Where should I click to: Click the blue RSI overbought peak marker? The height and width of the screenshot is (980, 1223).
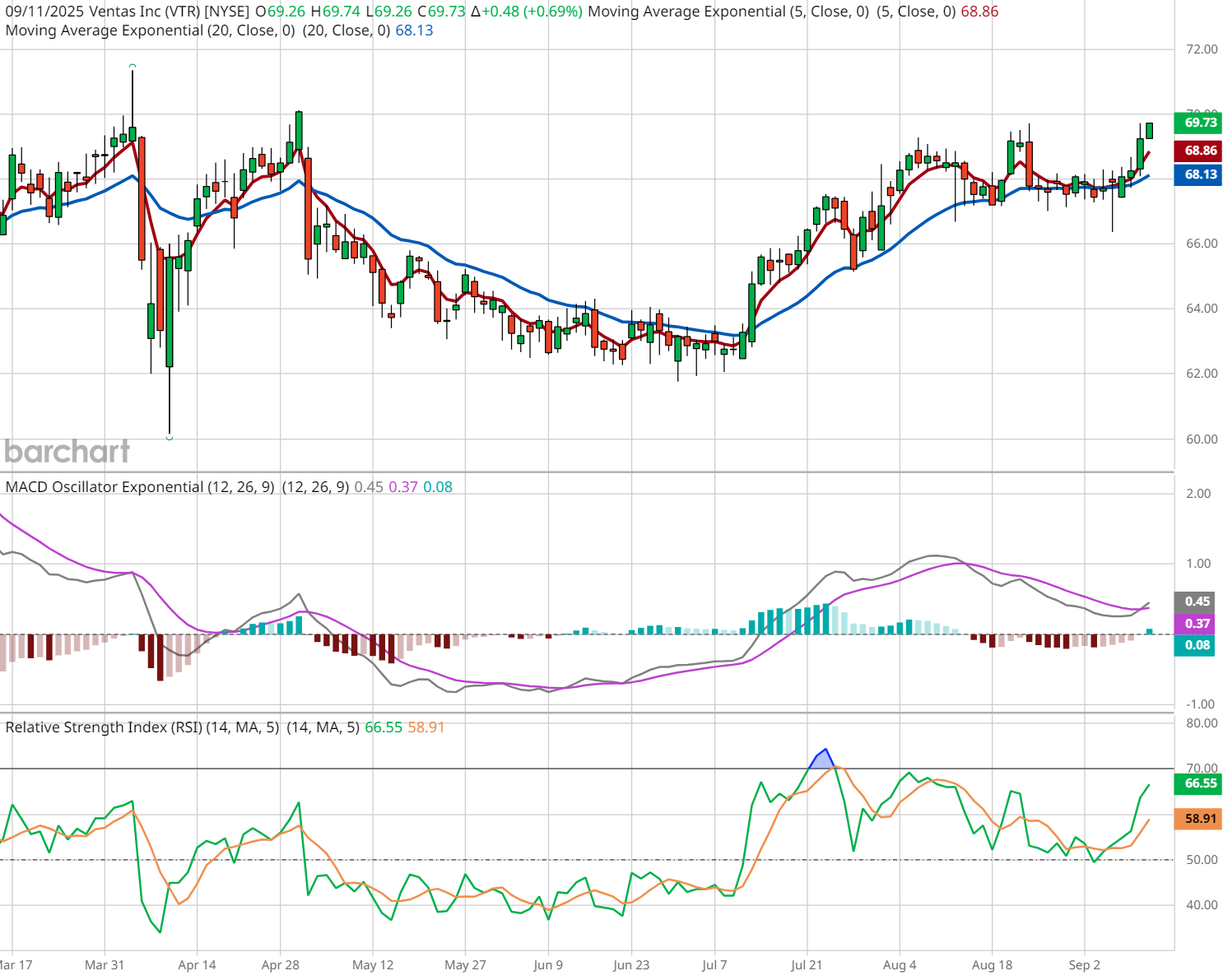(822, 760)
